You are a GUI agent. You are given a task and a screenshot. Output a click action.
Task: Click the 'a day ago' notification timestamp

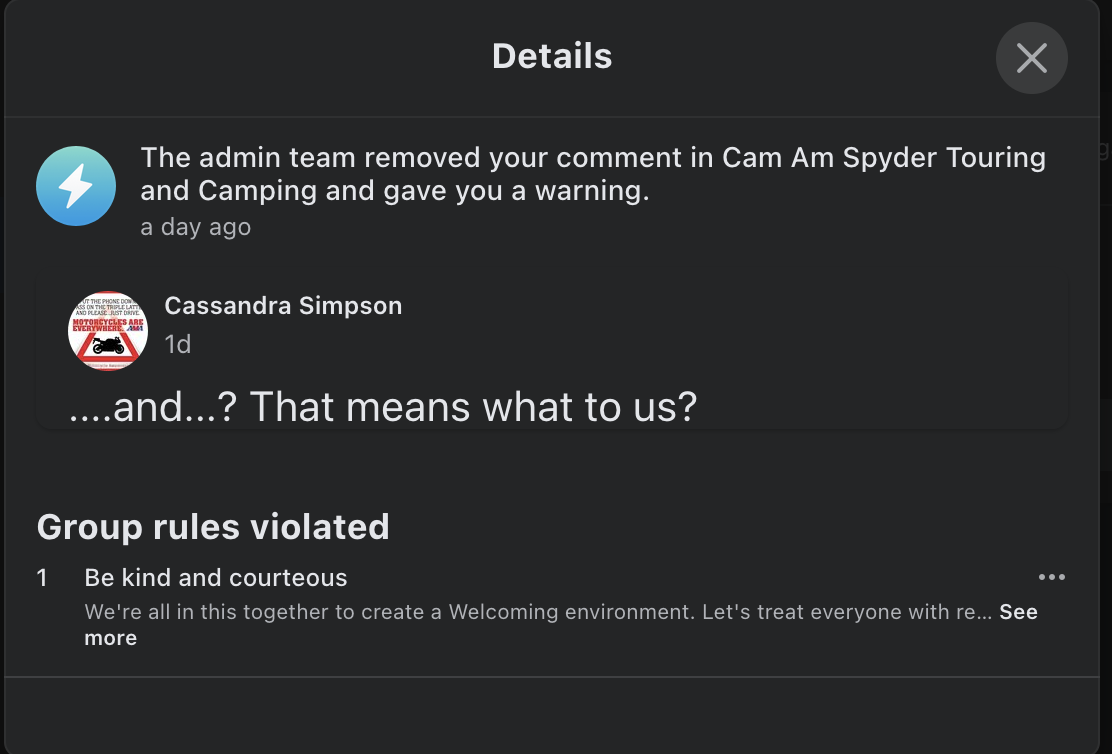[195, 227]
